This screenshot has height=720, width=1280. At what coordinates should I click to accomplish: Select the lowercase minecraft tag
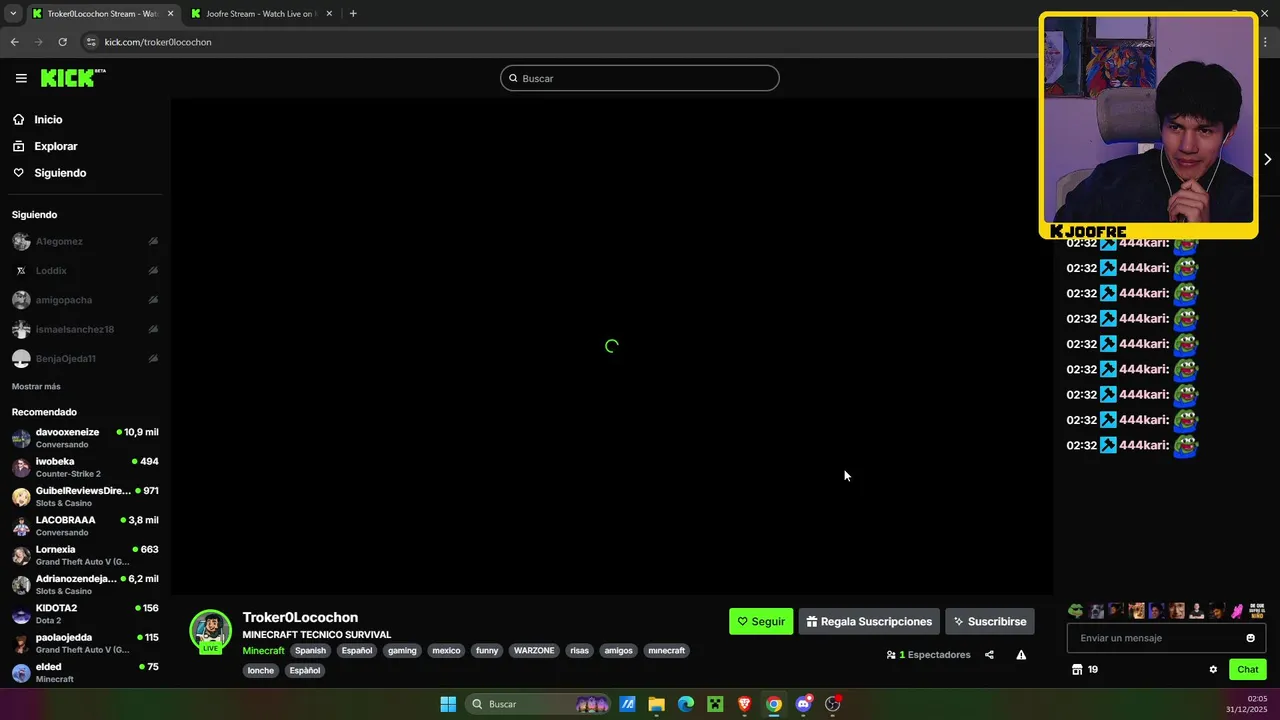pyautogui.click(x=667, y=651)
